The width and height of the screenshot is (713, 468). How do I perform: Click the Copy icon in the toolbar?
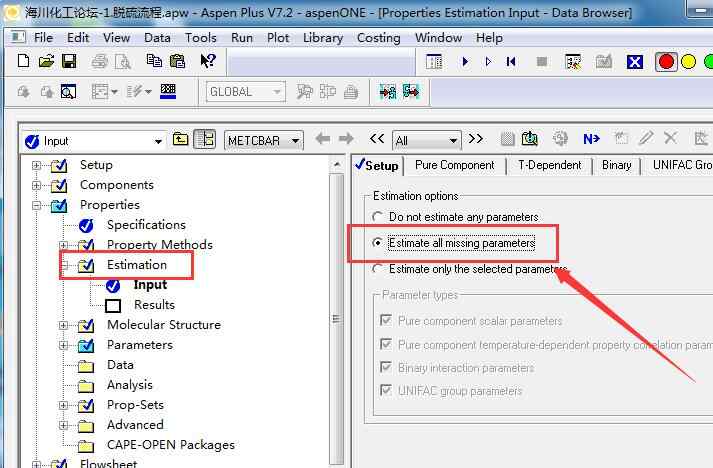coord(154,61)
